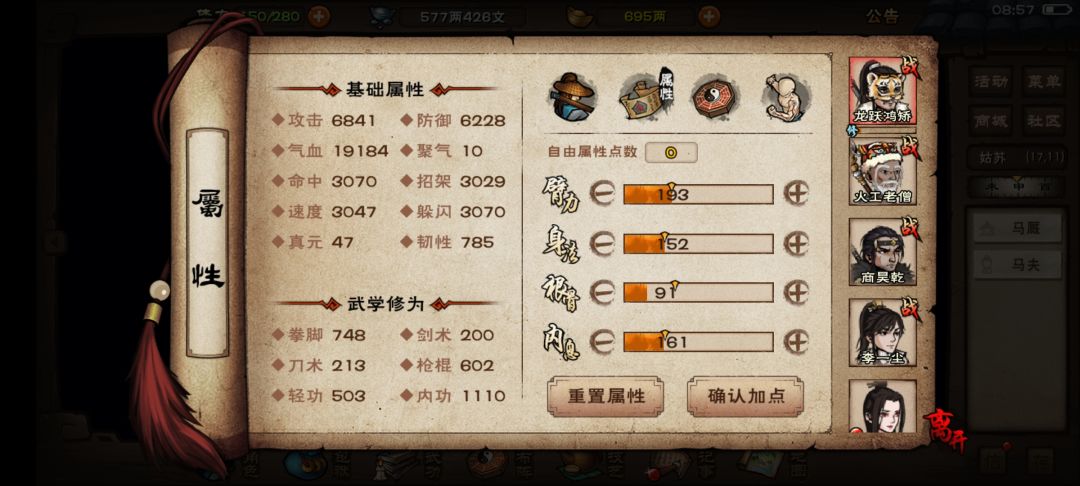The width and height of the screenshot is (1080, 486).
Task: Increase 身法 with the plus button
Action: 796,244
